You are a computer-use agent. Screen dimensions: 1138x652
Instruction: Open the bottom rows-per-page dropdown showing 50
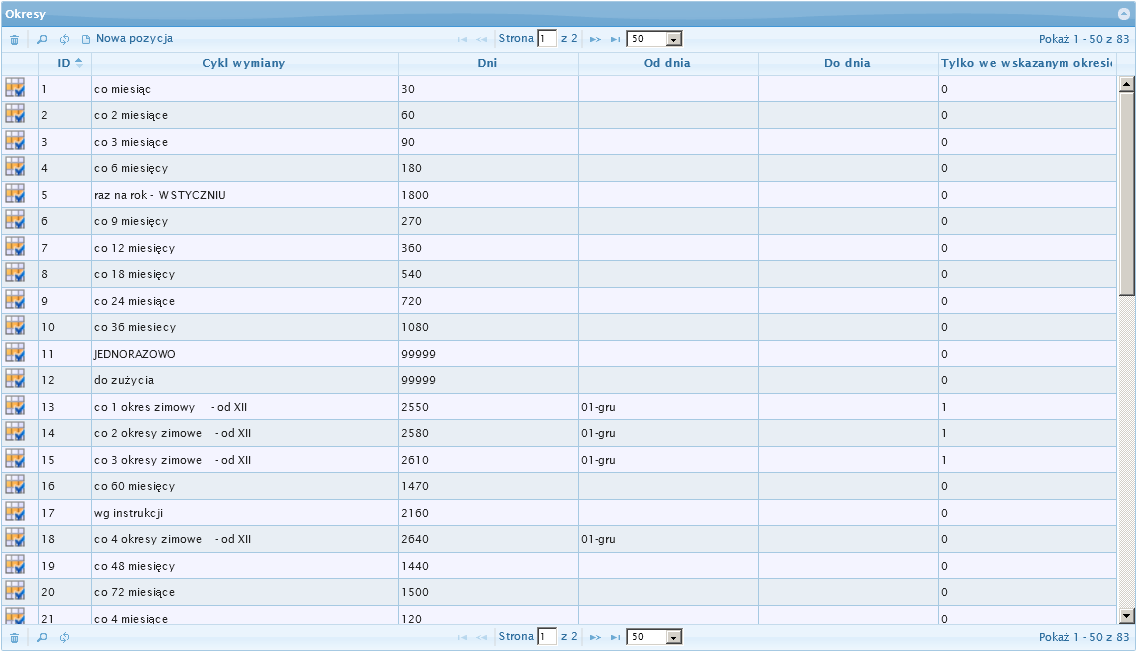click(655, 637)
